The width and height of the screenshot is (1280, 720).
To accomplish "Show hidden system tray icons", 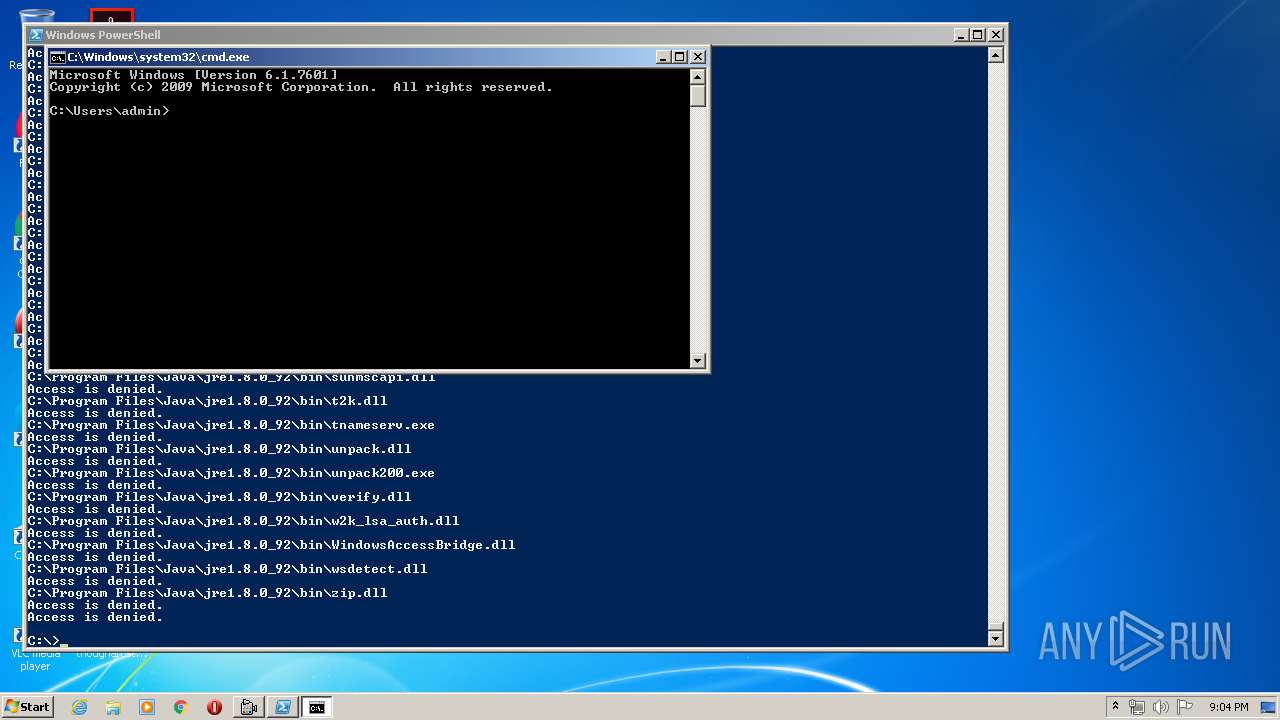I will click(1115, 707).
